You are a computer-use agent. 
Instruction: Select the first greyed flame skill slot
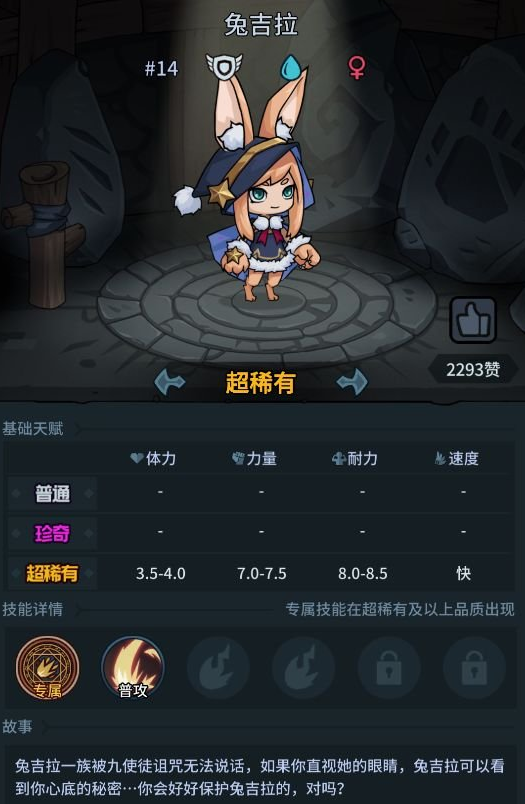pos(218,668)
